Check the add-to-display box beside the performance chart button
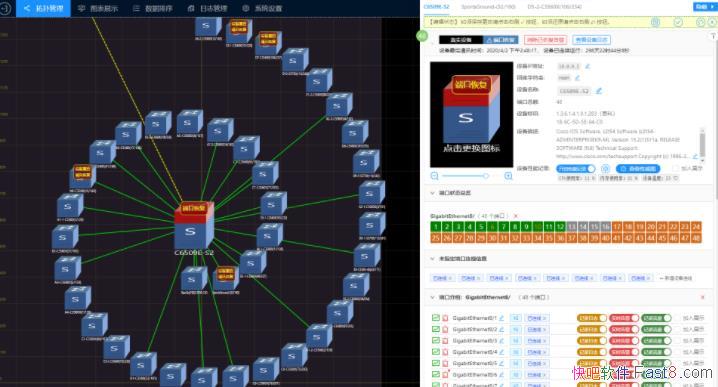 pyautogui.click(x=675, y=169)
